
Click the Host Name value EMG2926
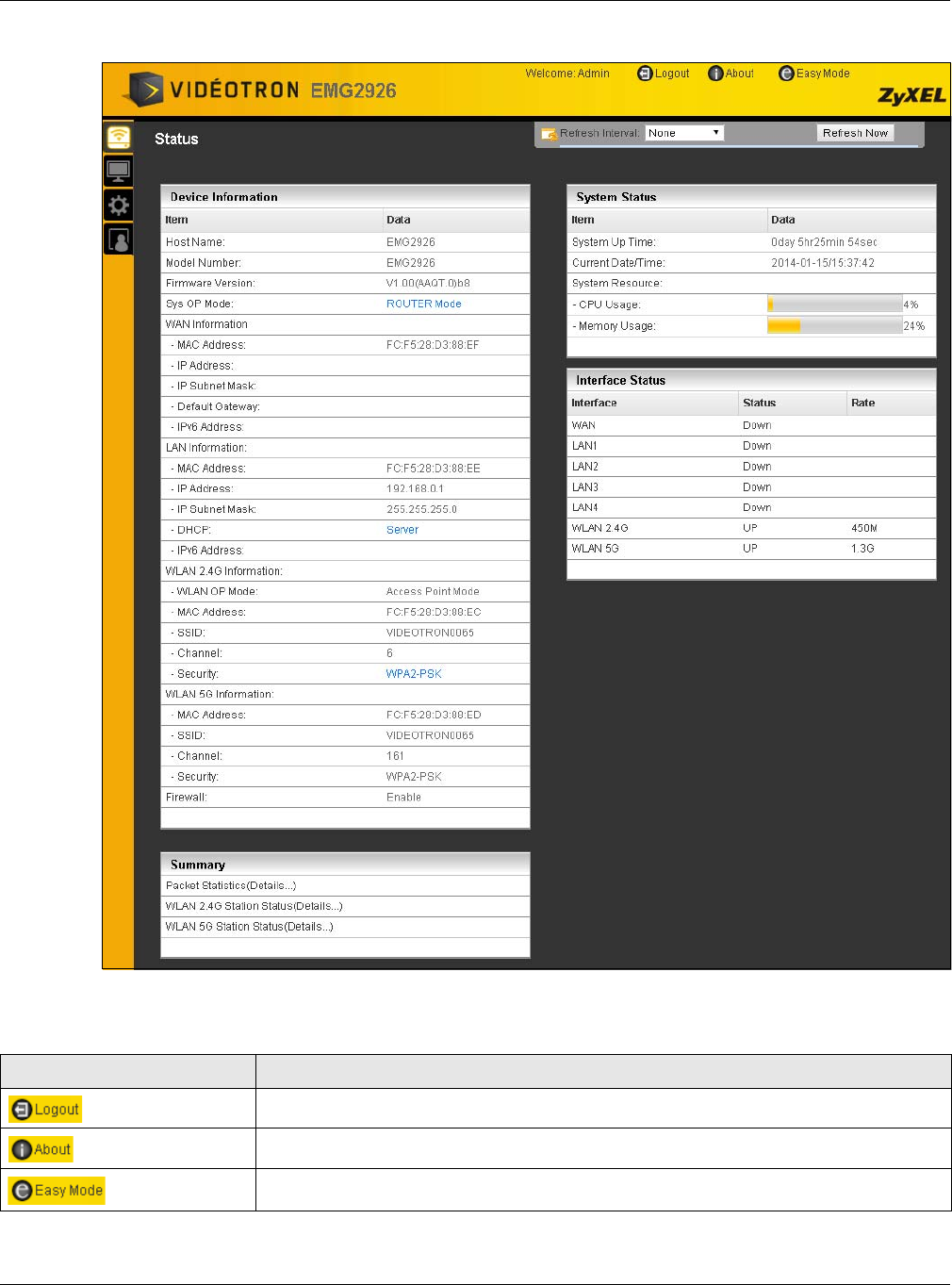(x=411, y=242)
